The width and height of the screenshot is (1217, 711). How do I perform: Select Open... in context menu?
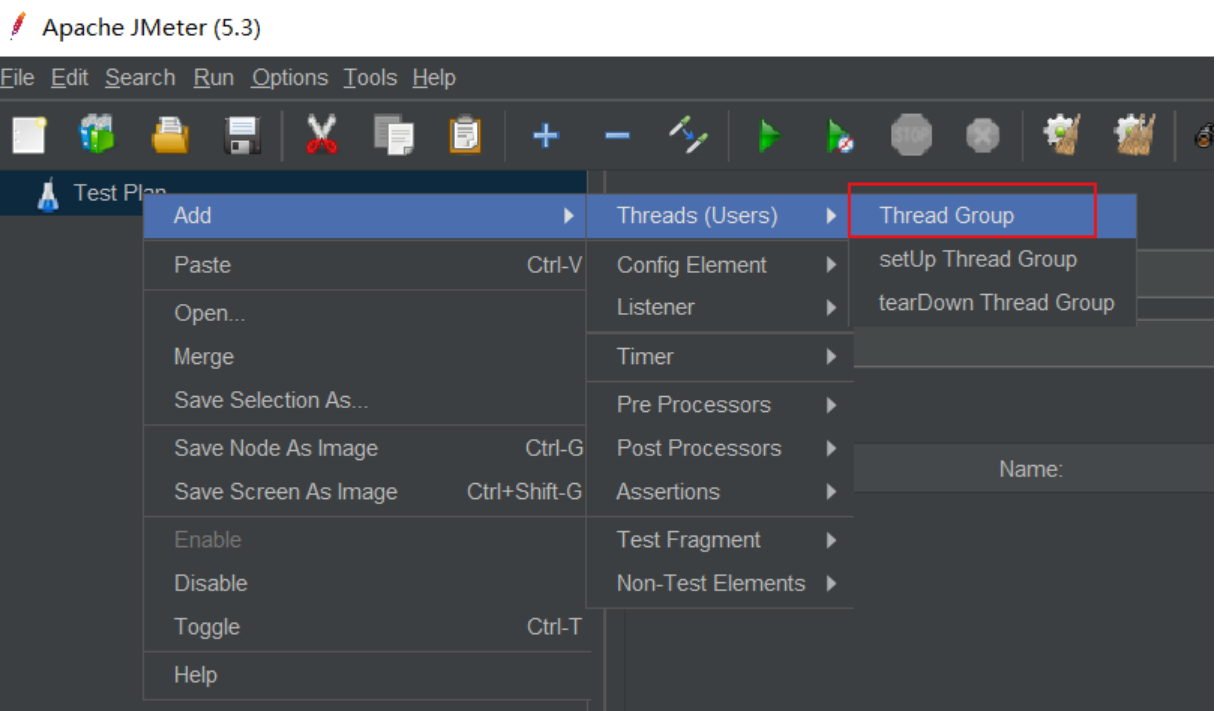coord(365,313)
